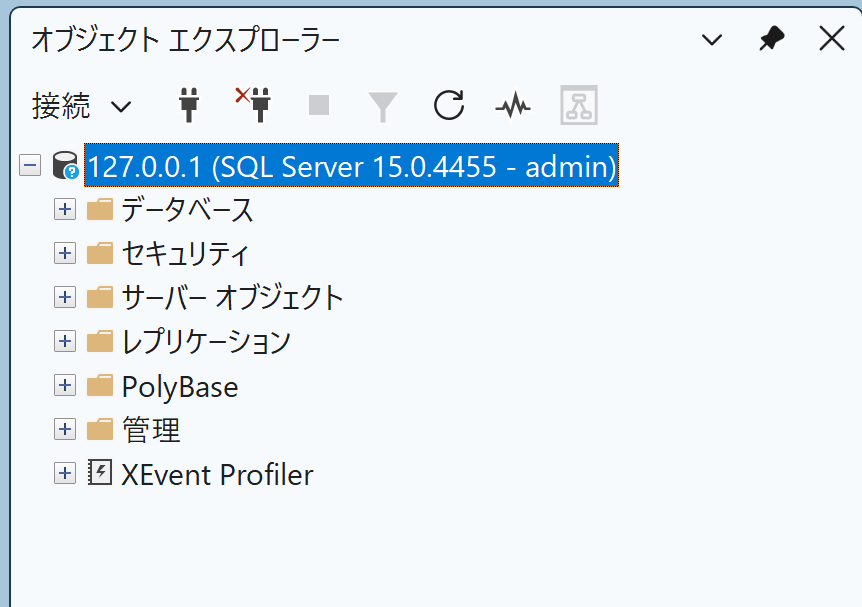
Task: Click the server database icon for 127.0.0.1
Action: point(65,165)
